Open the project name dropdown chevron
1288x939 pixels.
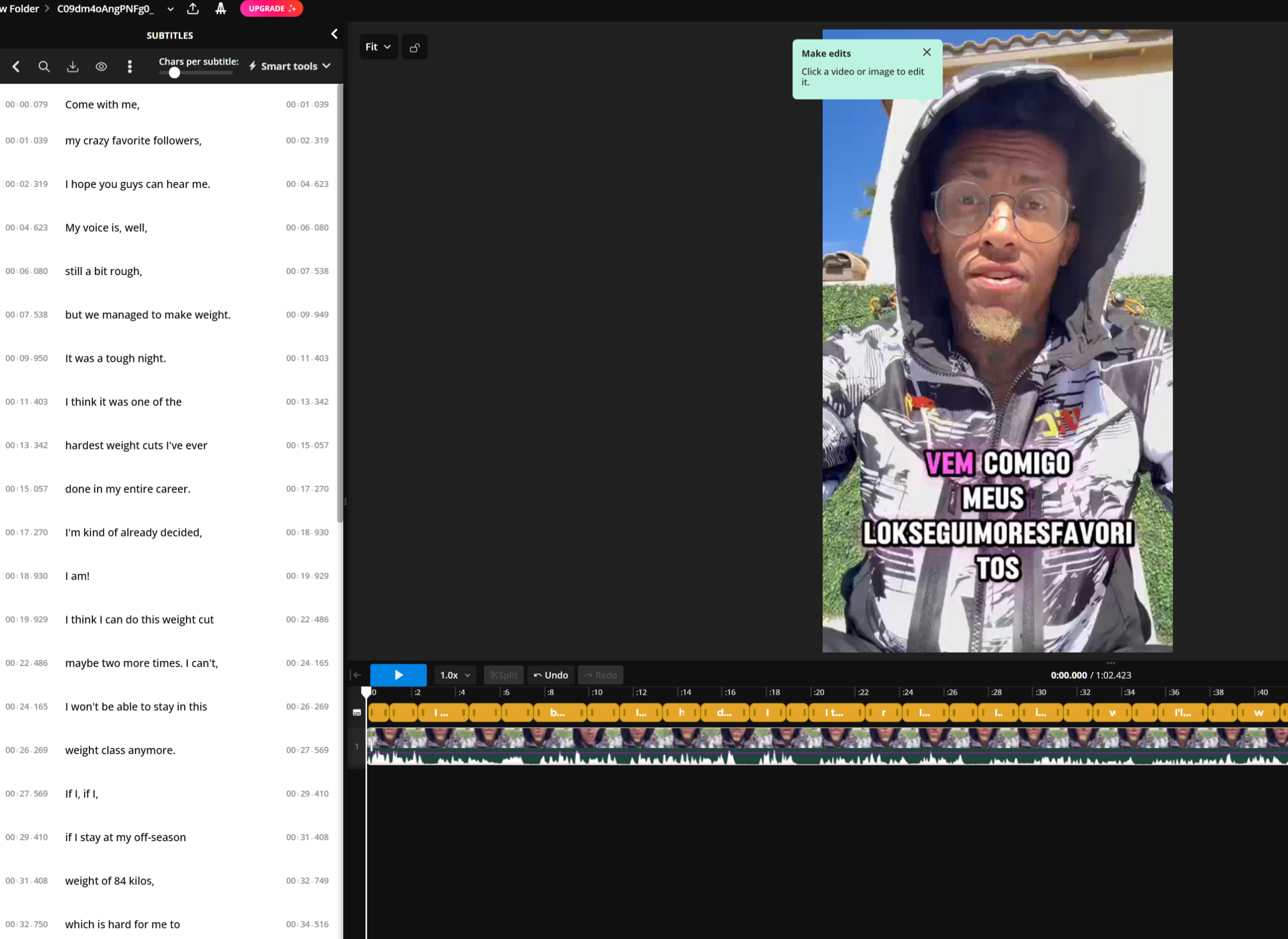coord(171,9)
